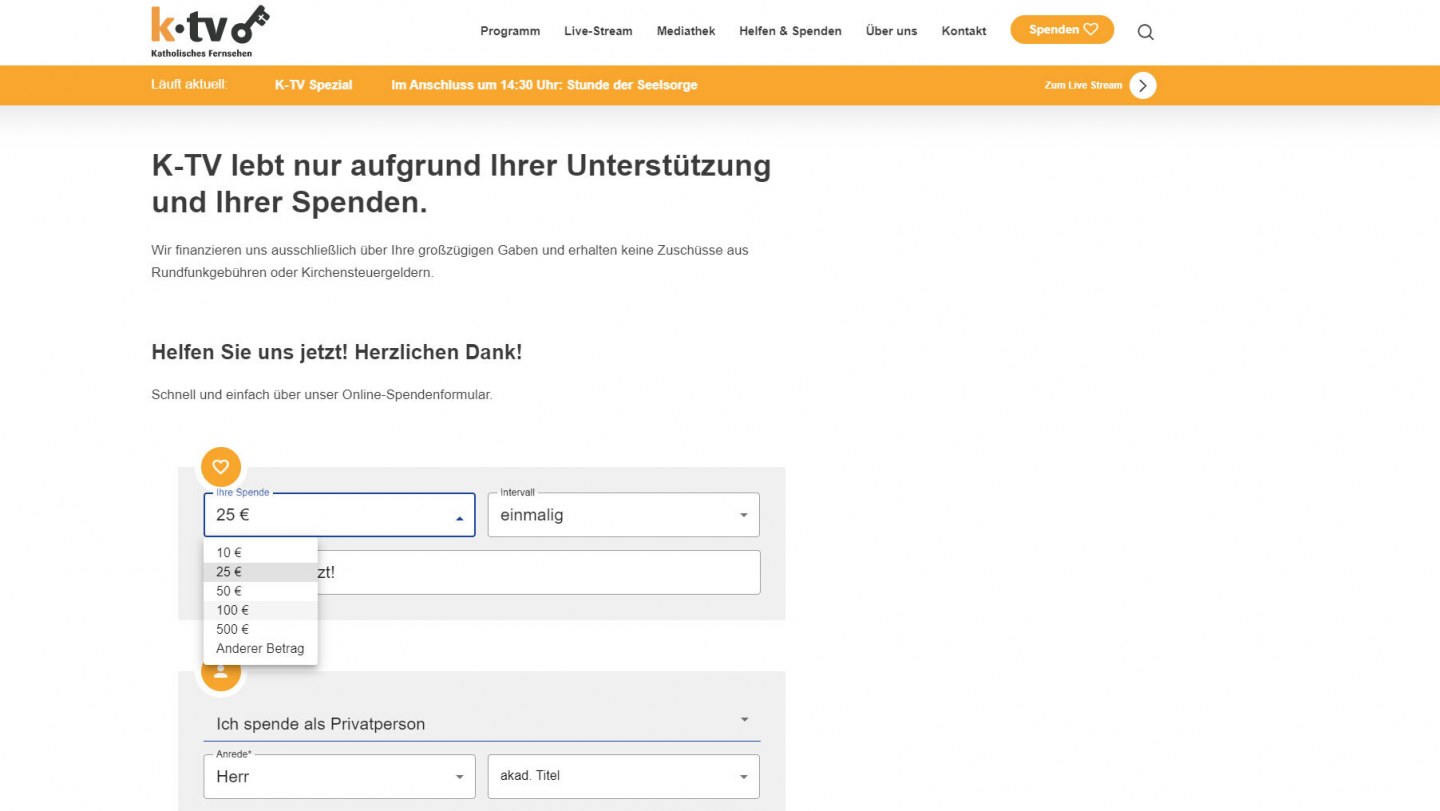Viewport: 1440px width, 811px height.
Task: Select Anderer Betrag option
Action: tap(260, 648)
